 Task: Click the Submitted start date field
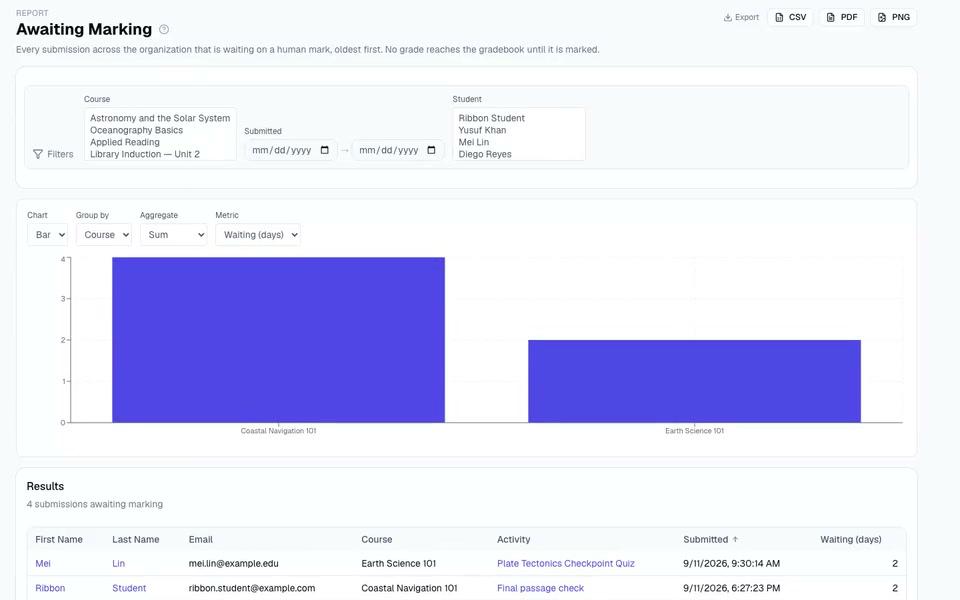291,150
